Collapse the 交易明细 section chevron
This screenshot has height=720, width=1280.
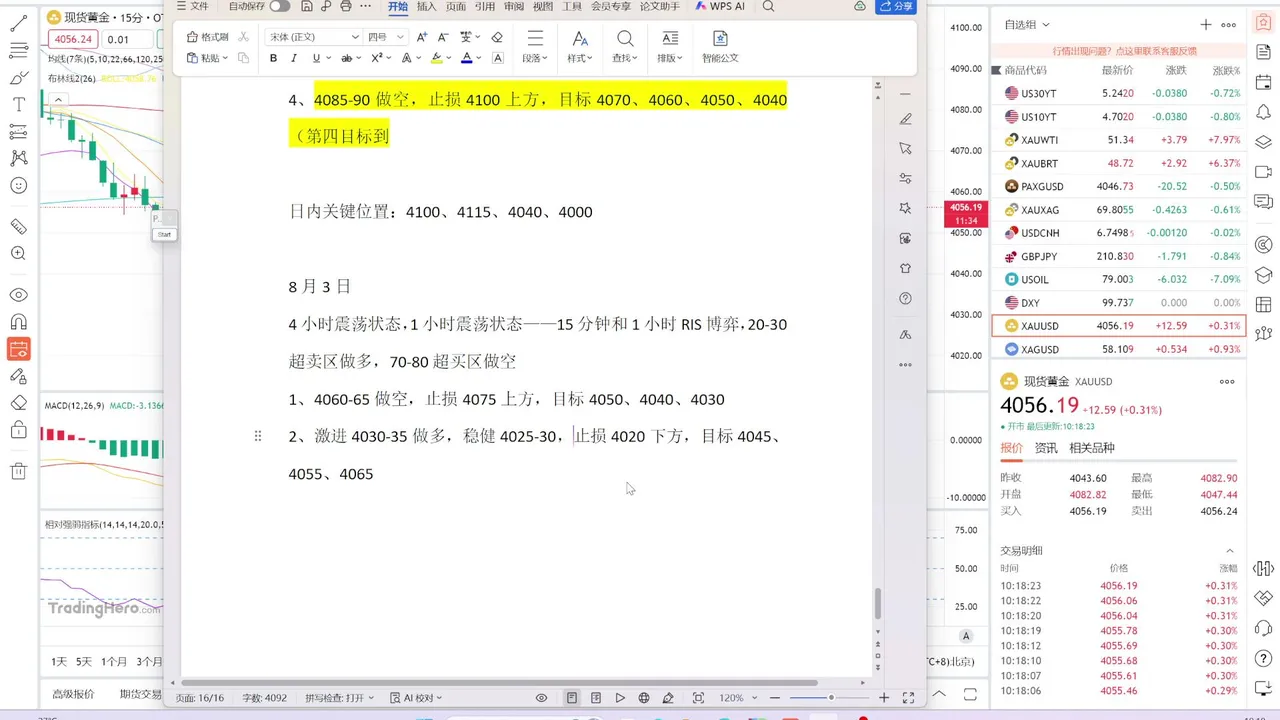coord(1230,551)
